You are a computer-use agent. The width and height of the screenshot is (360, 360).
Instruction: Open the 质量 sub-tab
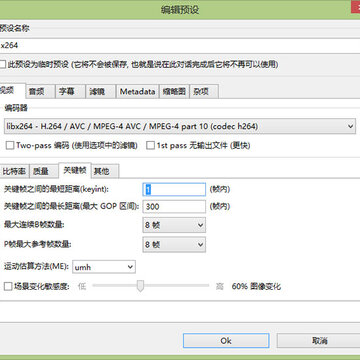coord(44,171)
